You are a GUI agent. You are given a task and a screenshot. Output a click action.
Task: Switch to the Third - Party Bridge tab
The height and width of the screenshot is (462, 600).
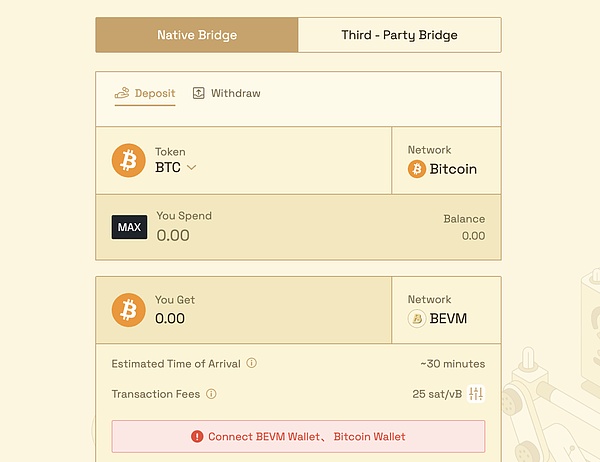[399, 35]
